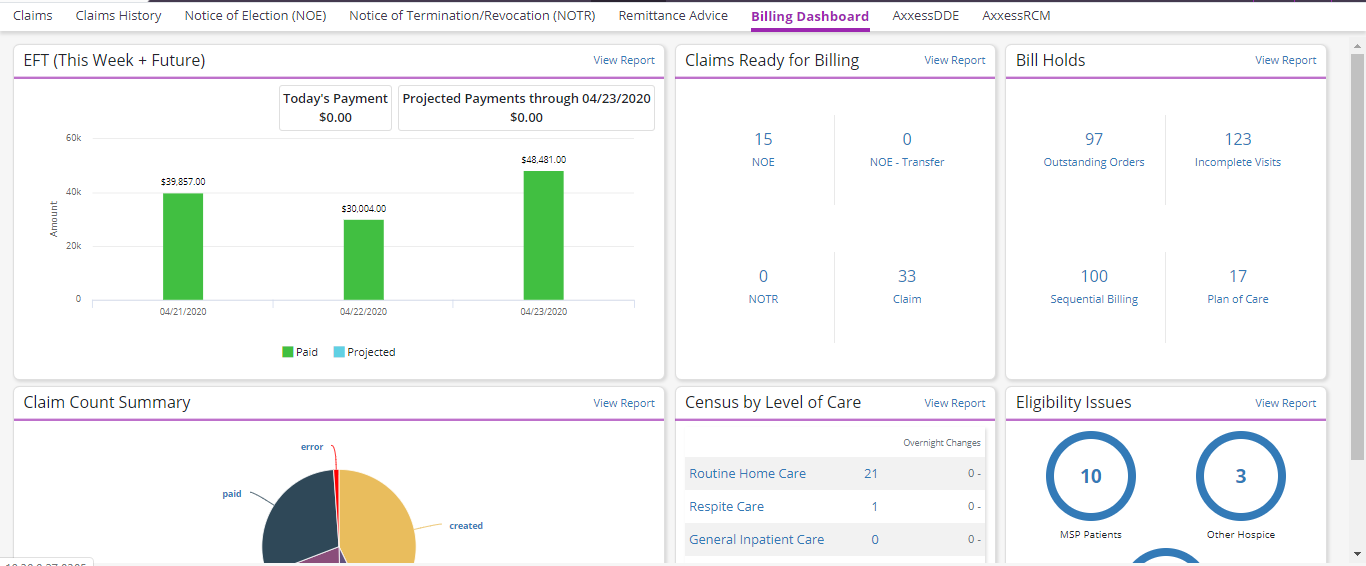The image size is (1366, 566).
Task: Switch to Notice of Election (NOE) tab
Action: pos(255,16)
